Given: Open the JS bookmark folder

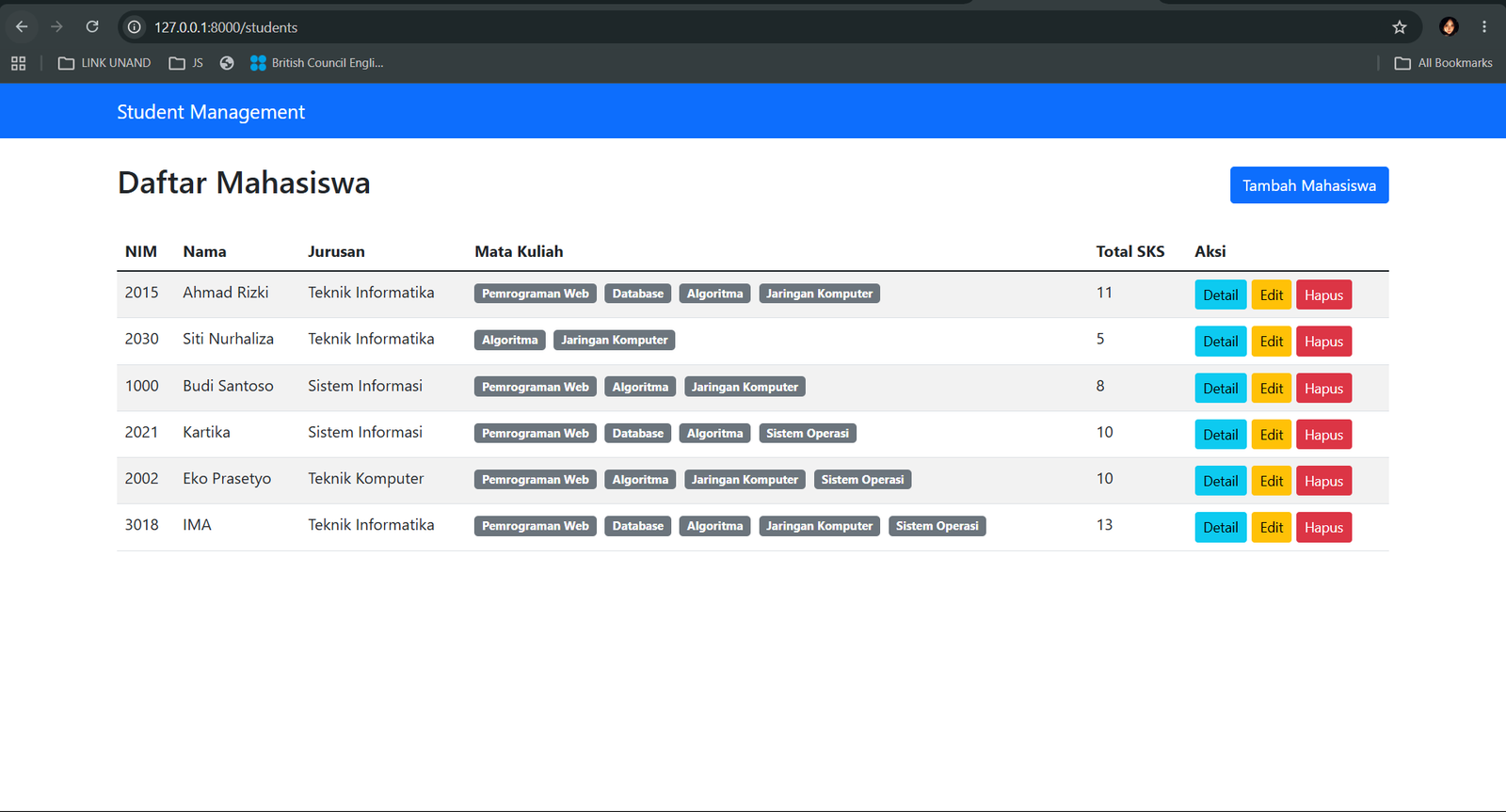Looking at the screenshot, I should point(186,63).
